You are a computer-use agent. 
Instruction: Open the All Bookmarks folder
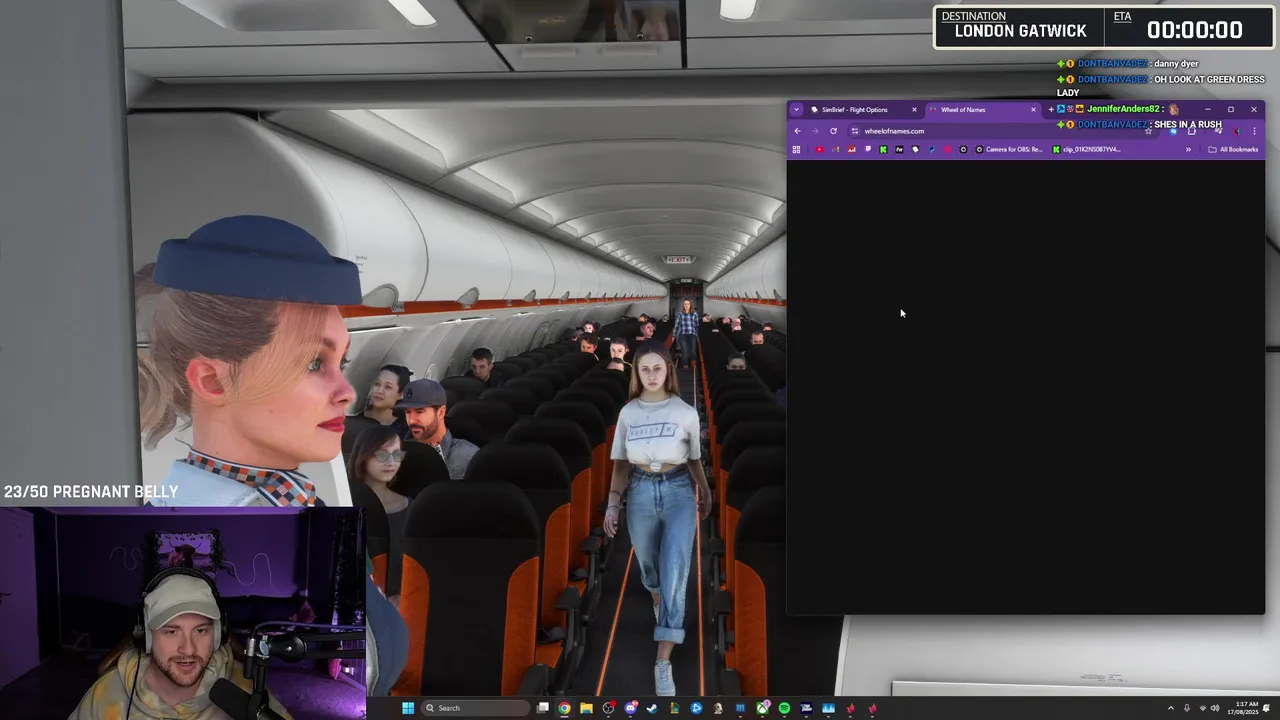point(1233,149)
